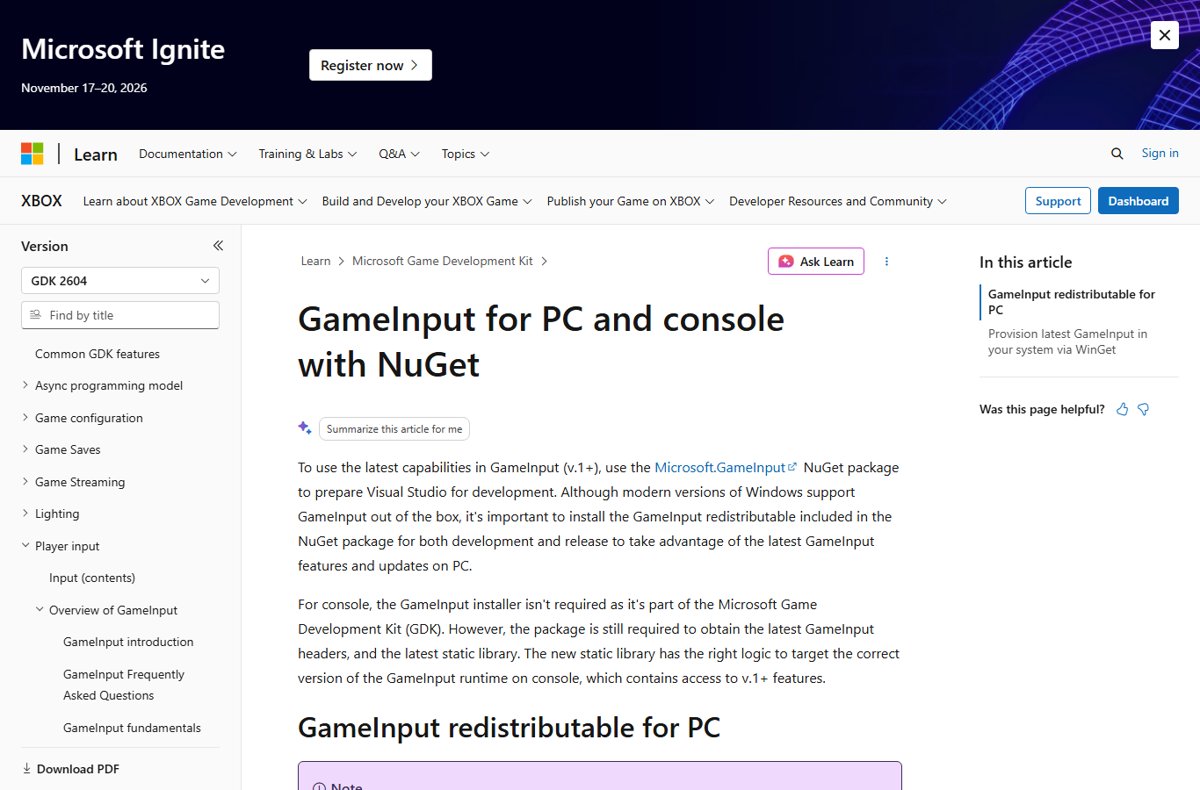Open the Dashboard
1200x790 pixels.
tap(1138, 201)
